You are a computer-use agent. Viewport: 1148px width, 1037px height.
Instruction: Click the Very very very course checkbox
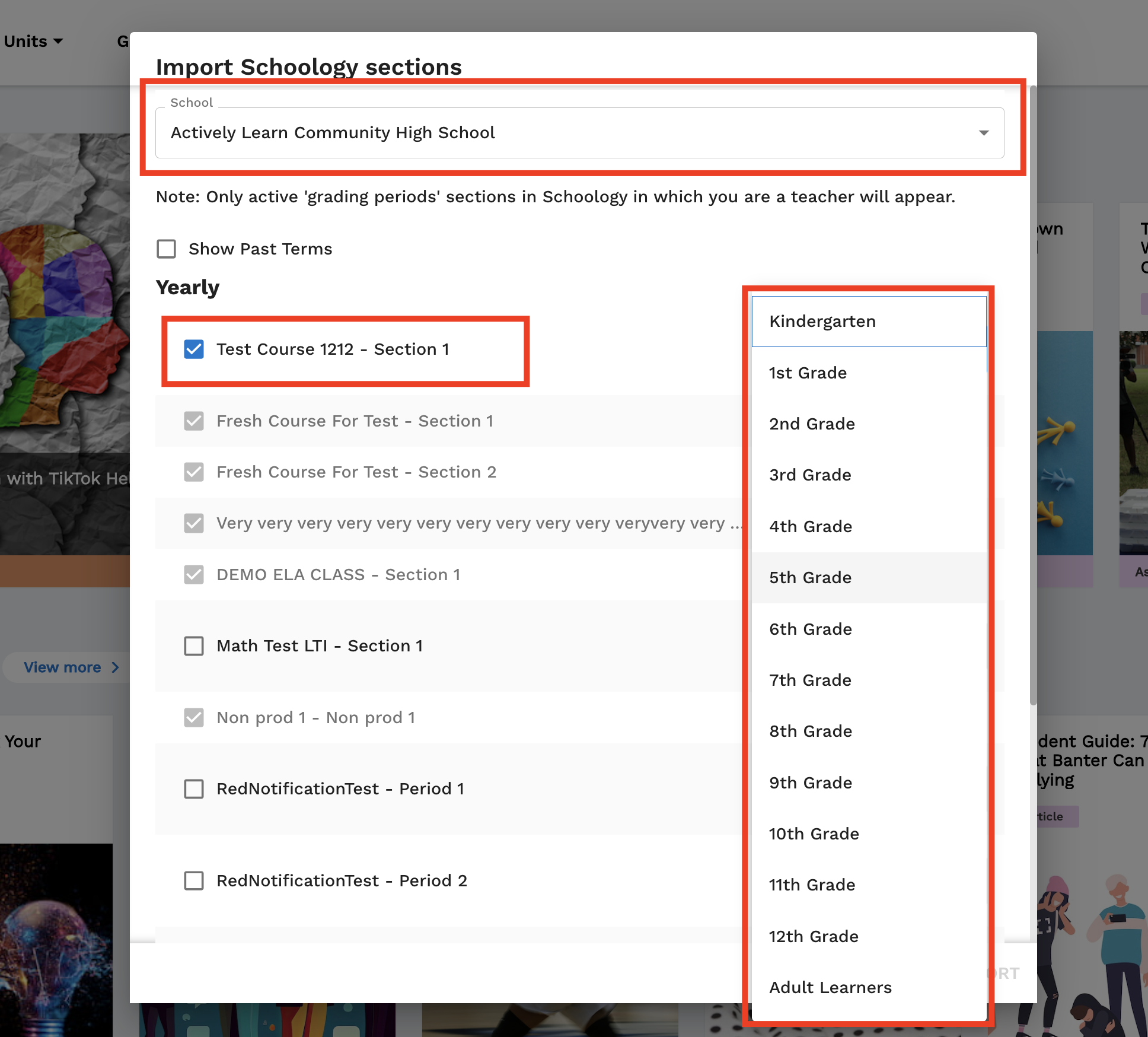click(194, 523)
